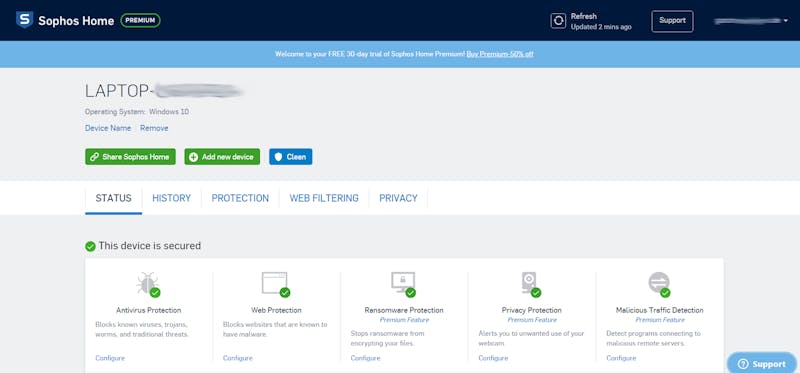Click Configure under Privacy Protection

click(x=493, y=358)
